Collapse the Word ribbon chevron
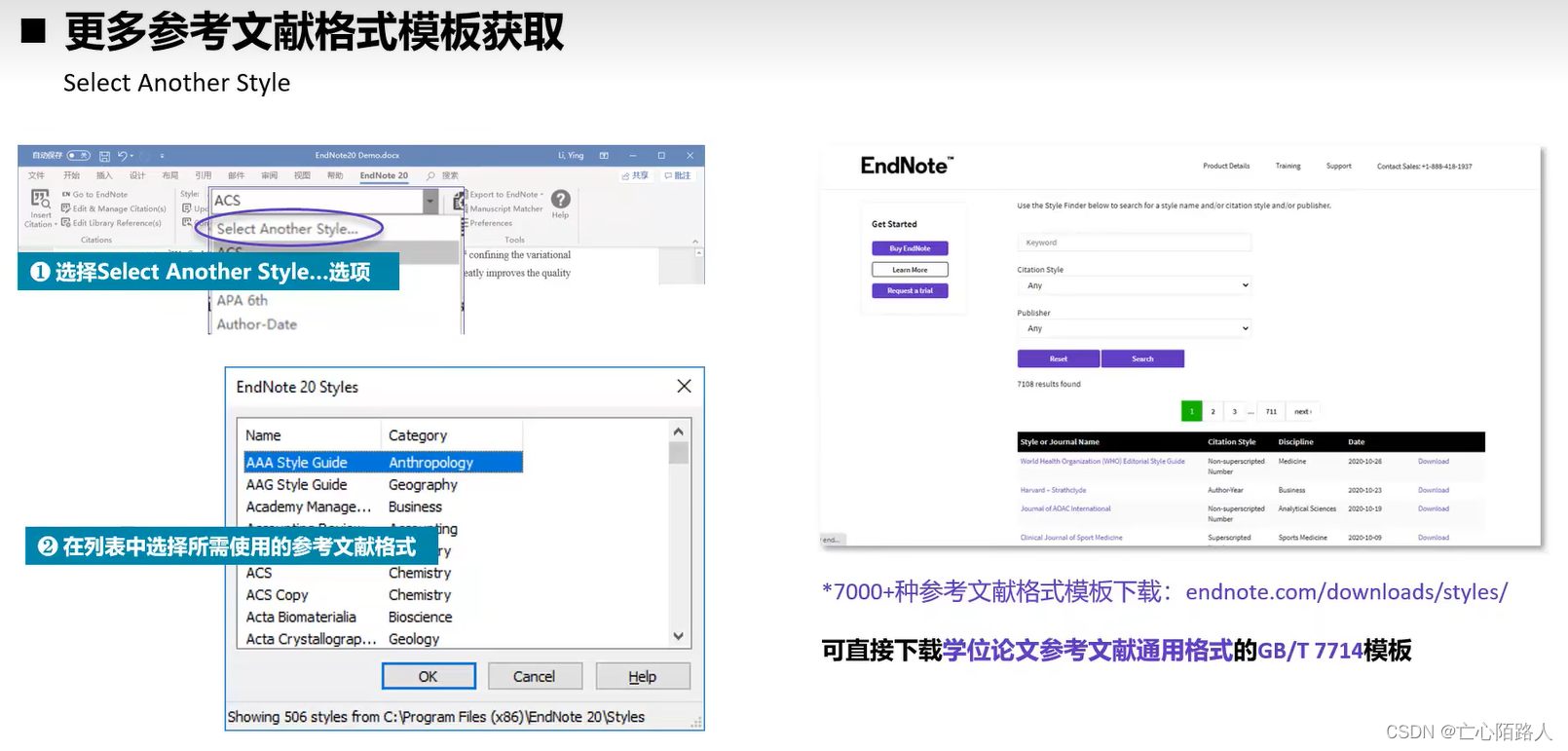Screen dimensions: 1568x751 (x=695, y=241)
